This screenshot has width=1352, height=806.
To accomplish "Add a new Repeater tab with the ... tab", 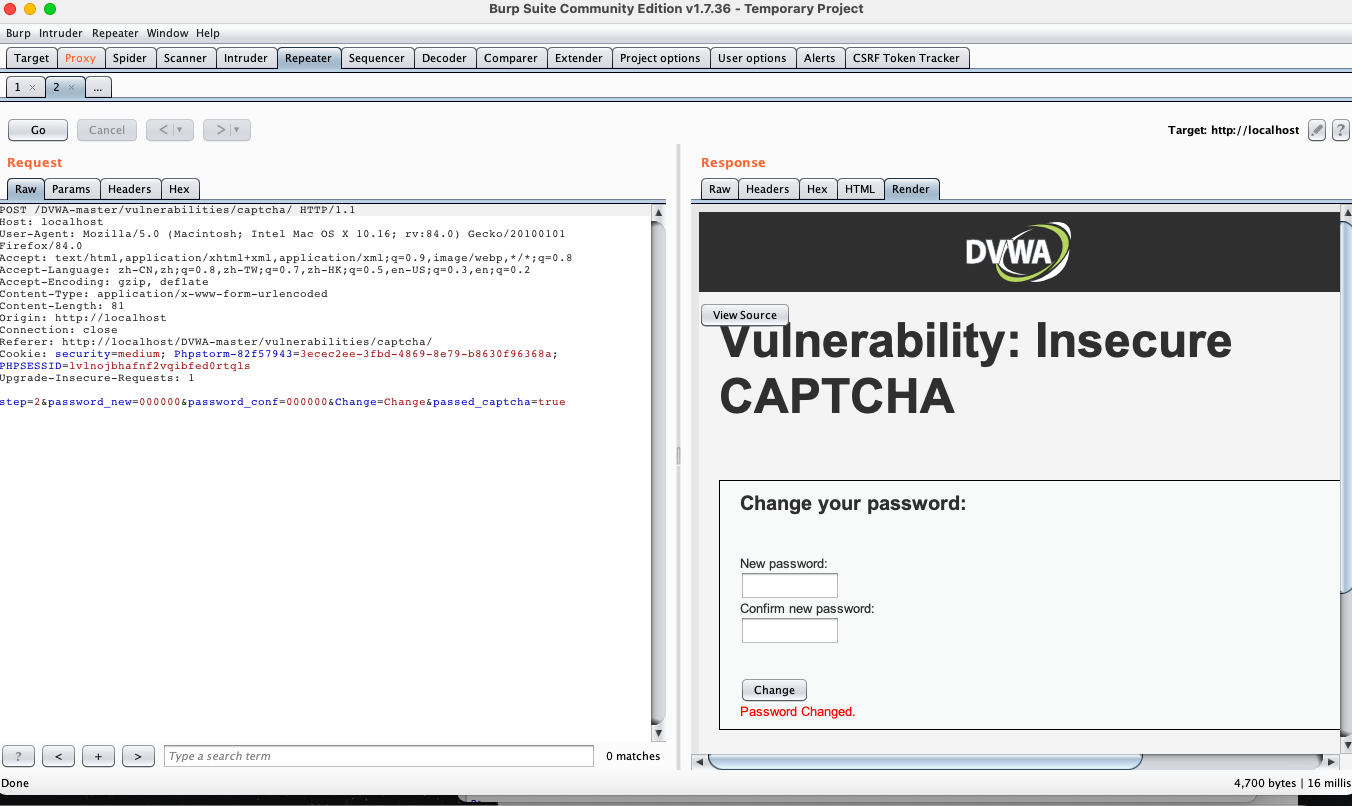I will 98,88.
